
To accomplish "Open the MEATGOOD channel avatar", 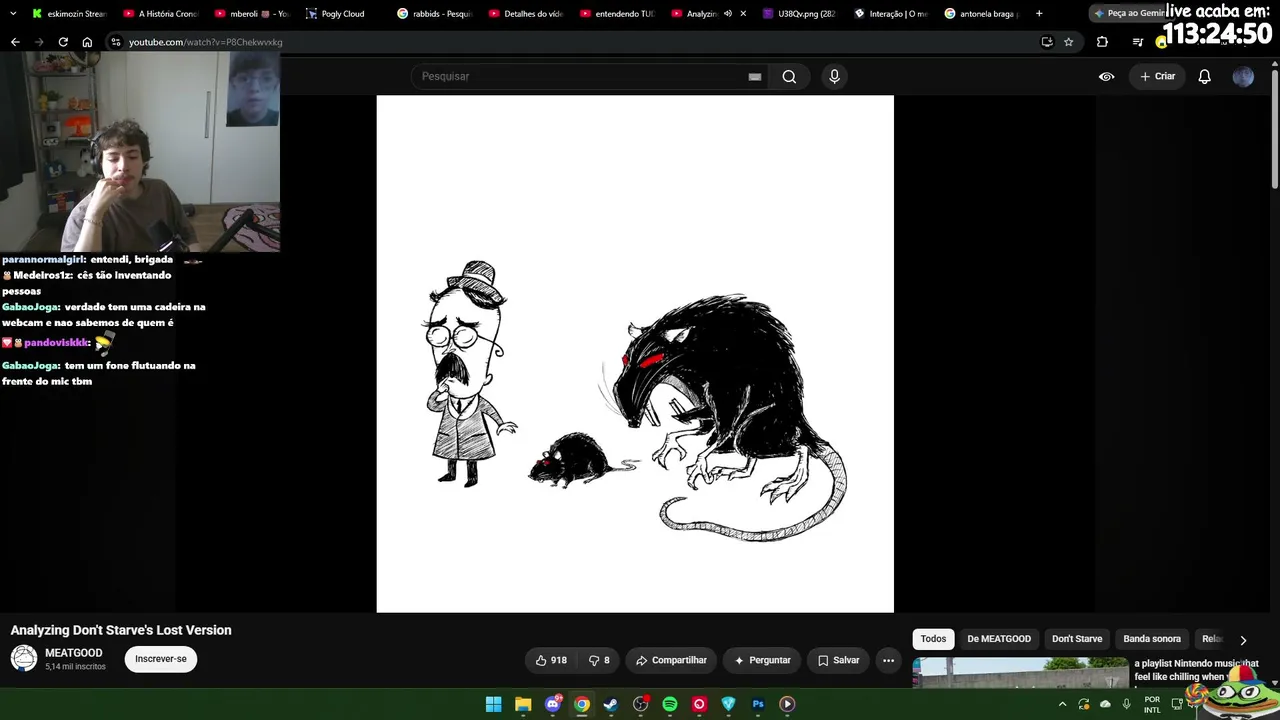I will (x=24, y=659).
